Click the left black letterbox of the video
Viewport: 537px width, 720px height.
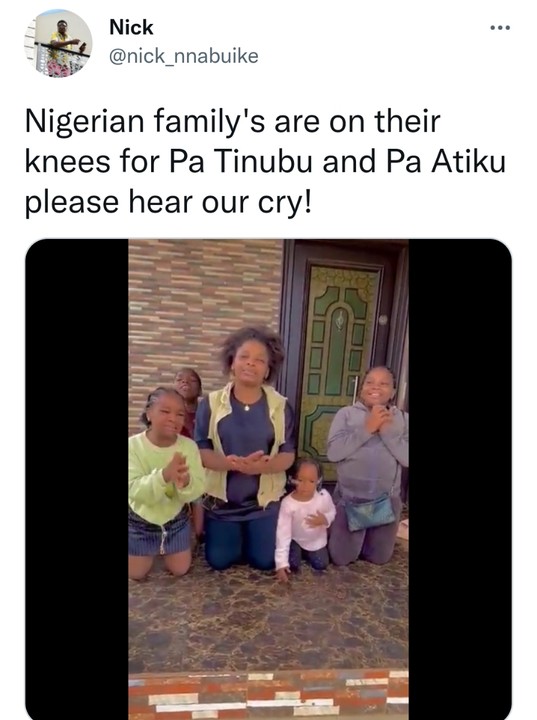77,479
